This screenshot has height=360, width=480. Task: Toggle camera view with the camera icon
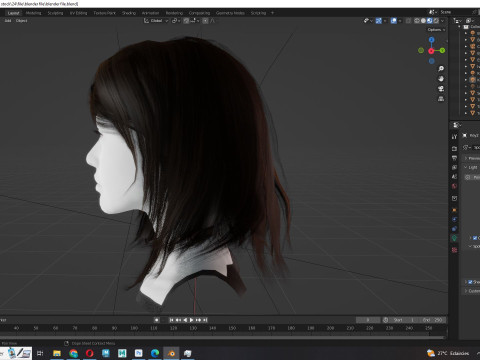point(441,89)
